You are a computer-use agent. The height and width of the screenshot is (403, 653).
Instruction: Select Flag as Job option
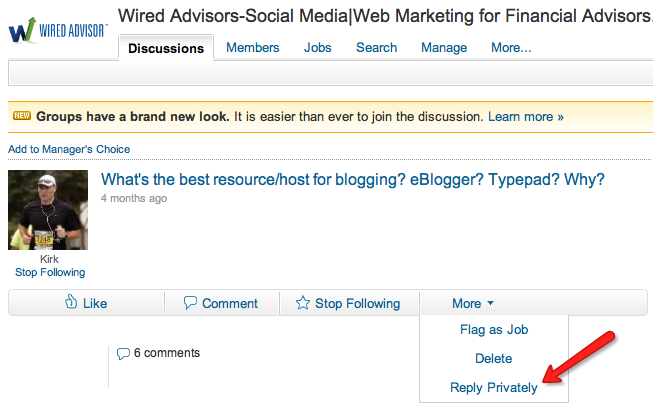coord(494,330)
